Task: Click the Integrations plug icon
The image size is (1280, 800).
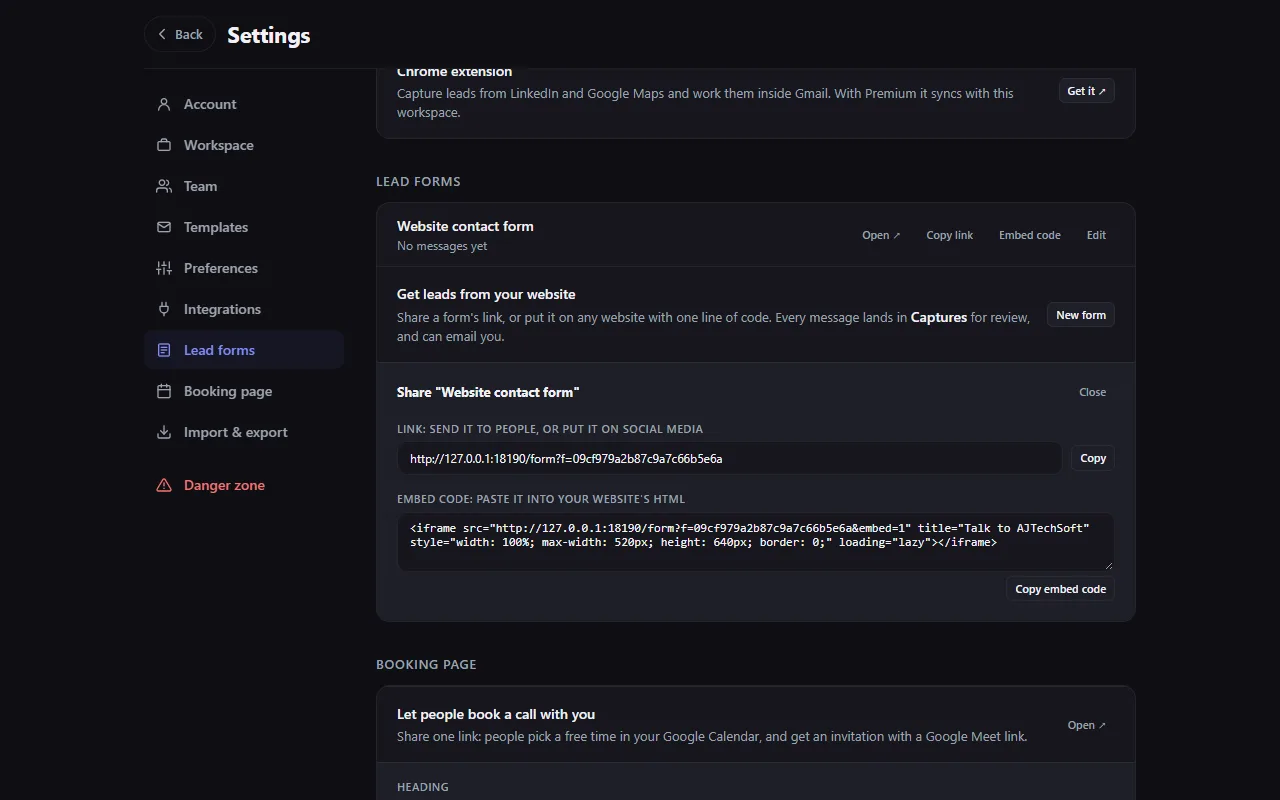Action: point(164,309)
